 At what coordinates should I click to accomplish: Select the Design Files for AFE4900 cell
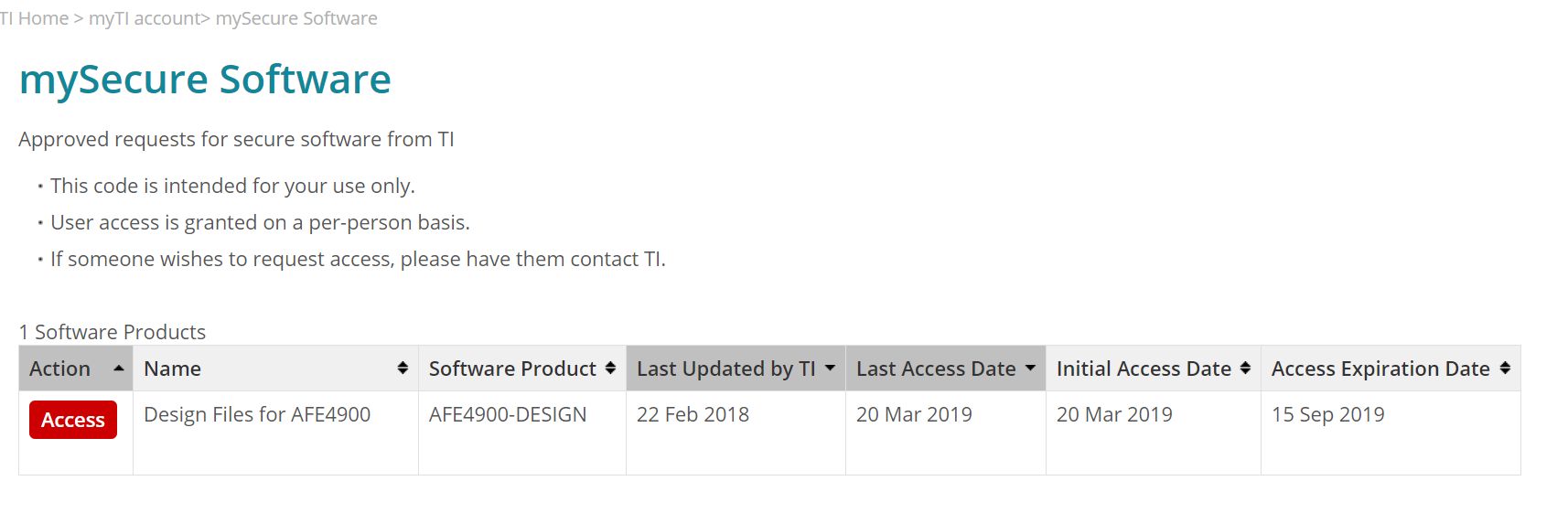pos(257,415)
